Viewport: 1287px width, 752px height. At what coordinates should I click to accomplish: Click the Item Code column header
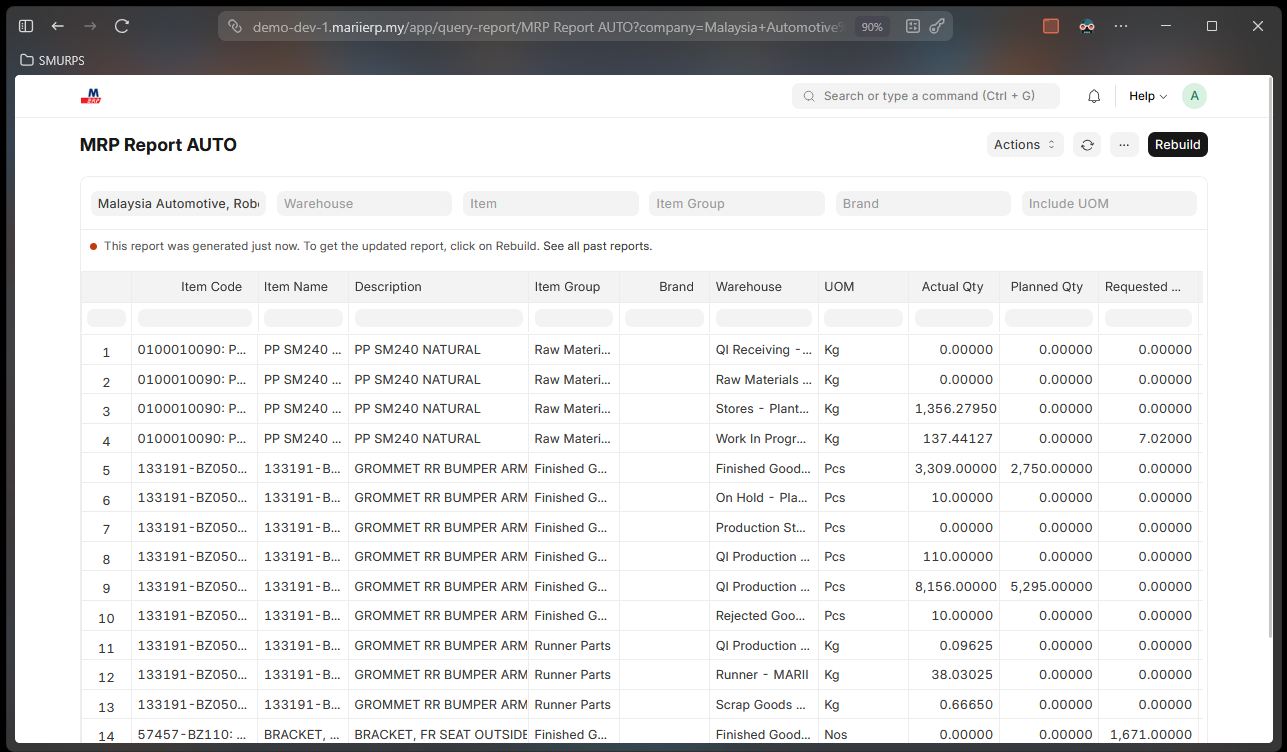211,287
